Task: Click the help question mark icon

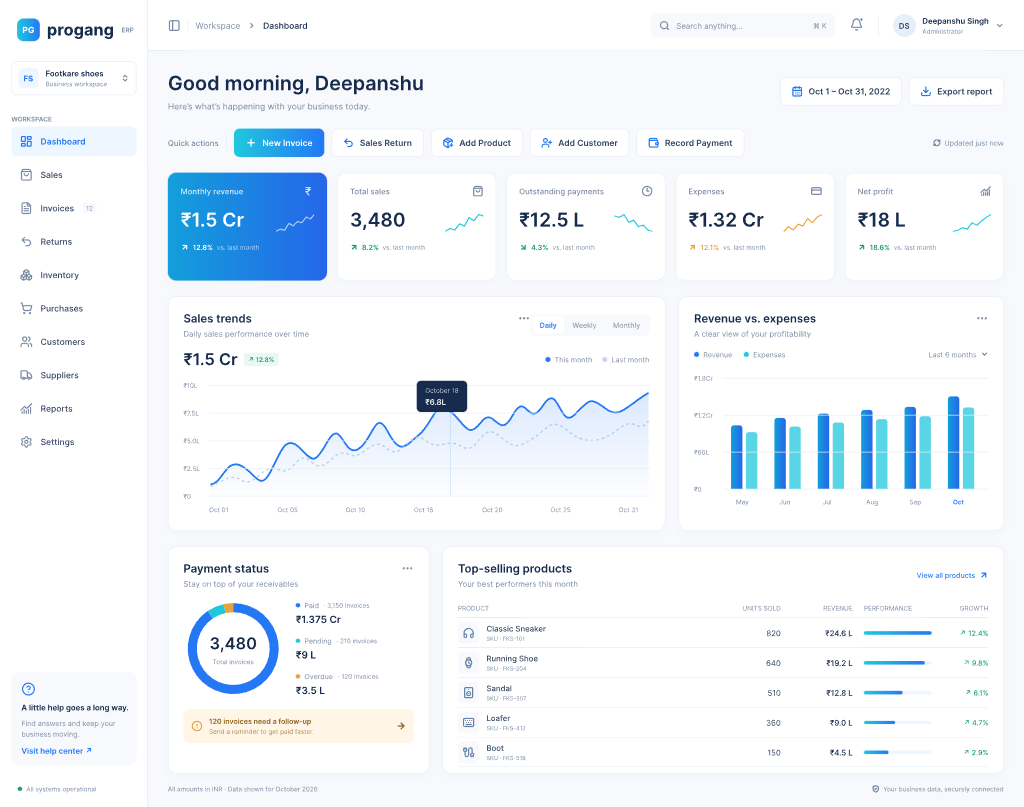Action: 28,689
